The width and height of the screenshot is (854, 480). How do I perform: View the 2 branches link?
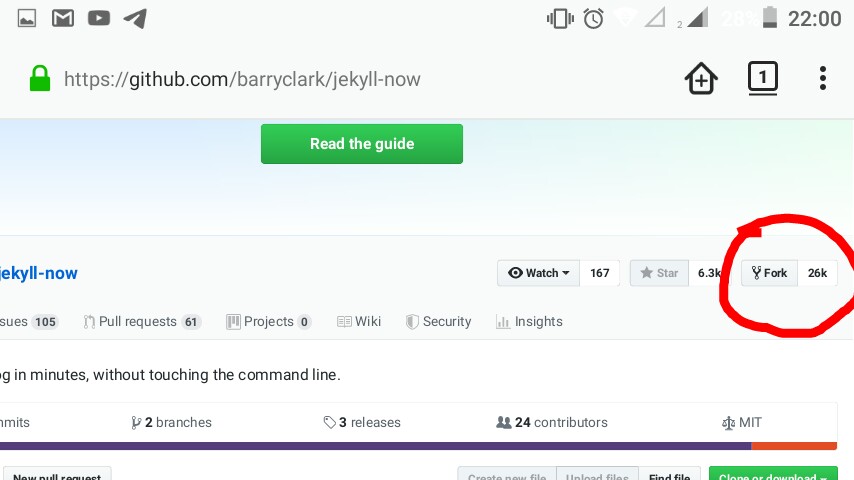point(171,422)
